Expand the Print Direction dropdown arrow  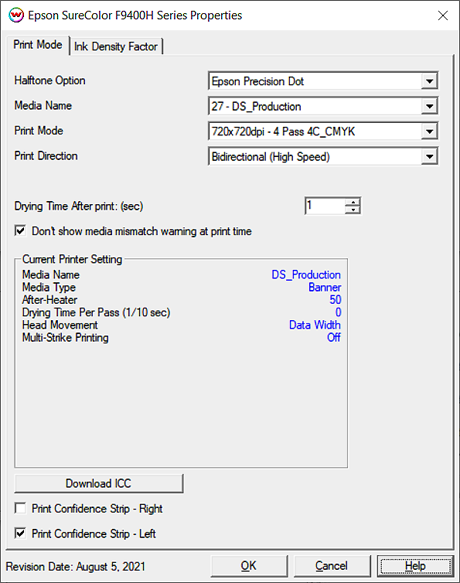tap(430, 157)
